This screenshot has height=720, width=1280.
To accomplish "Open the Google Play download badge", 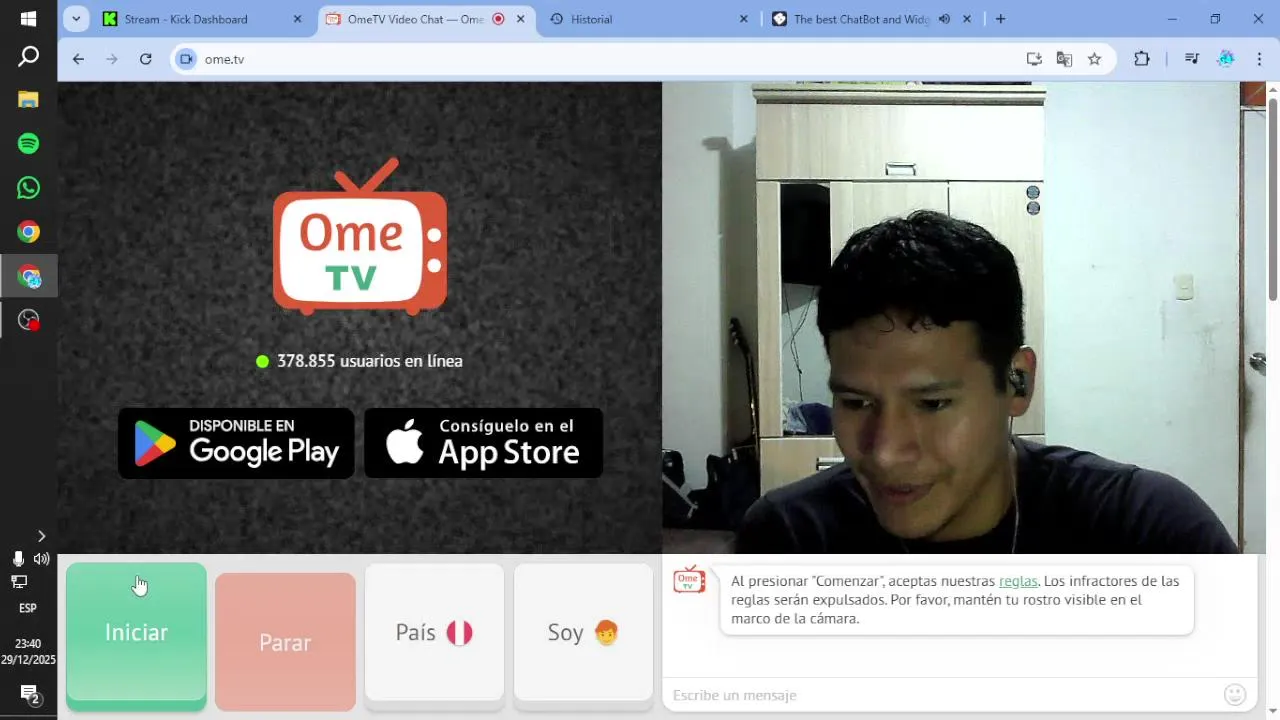I will [236, 443].
